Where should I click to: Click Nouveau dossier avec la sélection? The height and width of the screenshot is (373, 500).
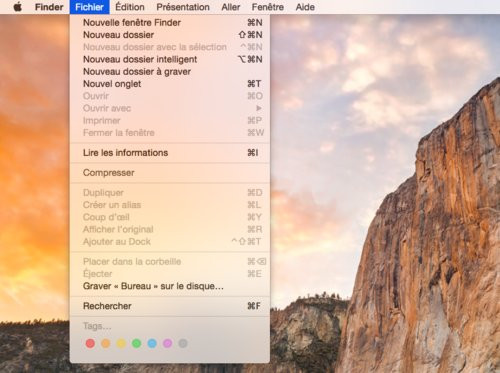coord(170,47)
